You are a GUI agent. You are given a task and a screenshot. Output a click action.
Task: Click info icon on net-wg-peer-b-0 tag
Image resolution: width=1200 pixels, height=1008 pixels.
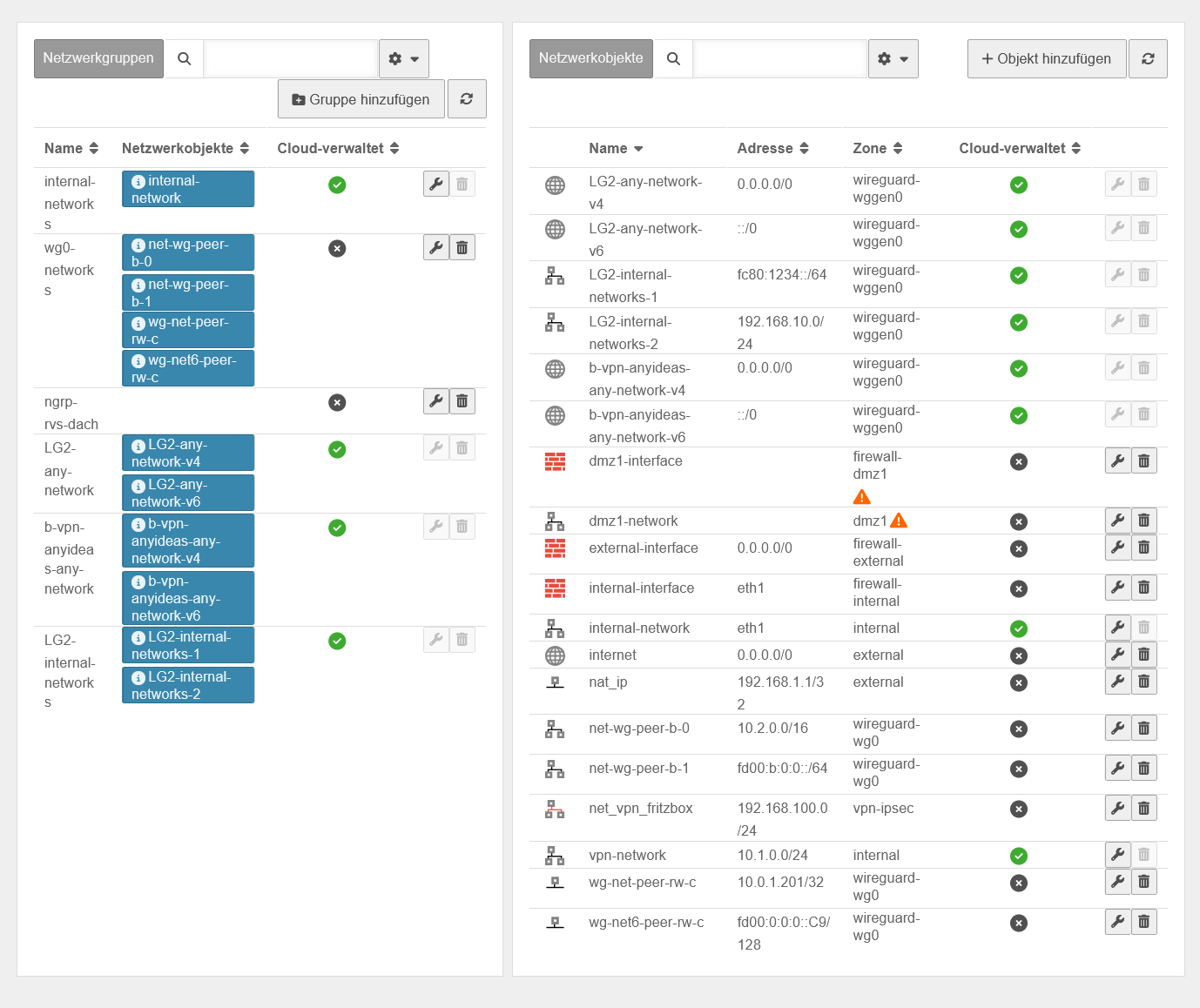click(138, 245)
